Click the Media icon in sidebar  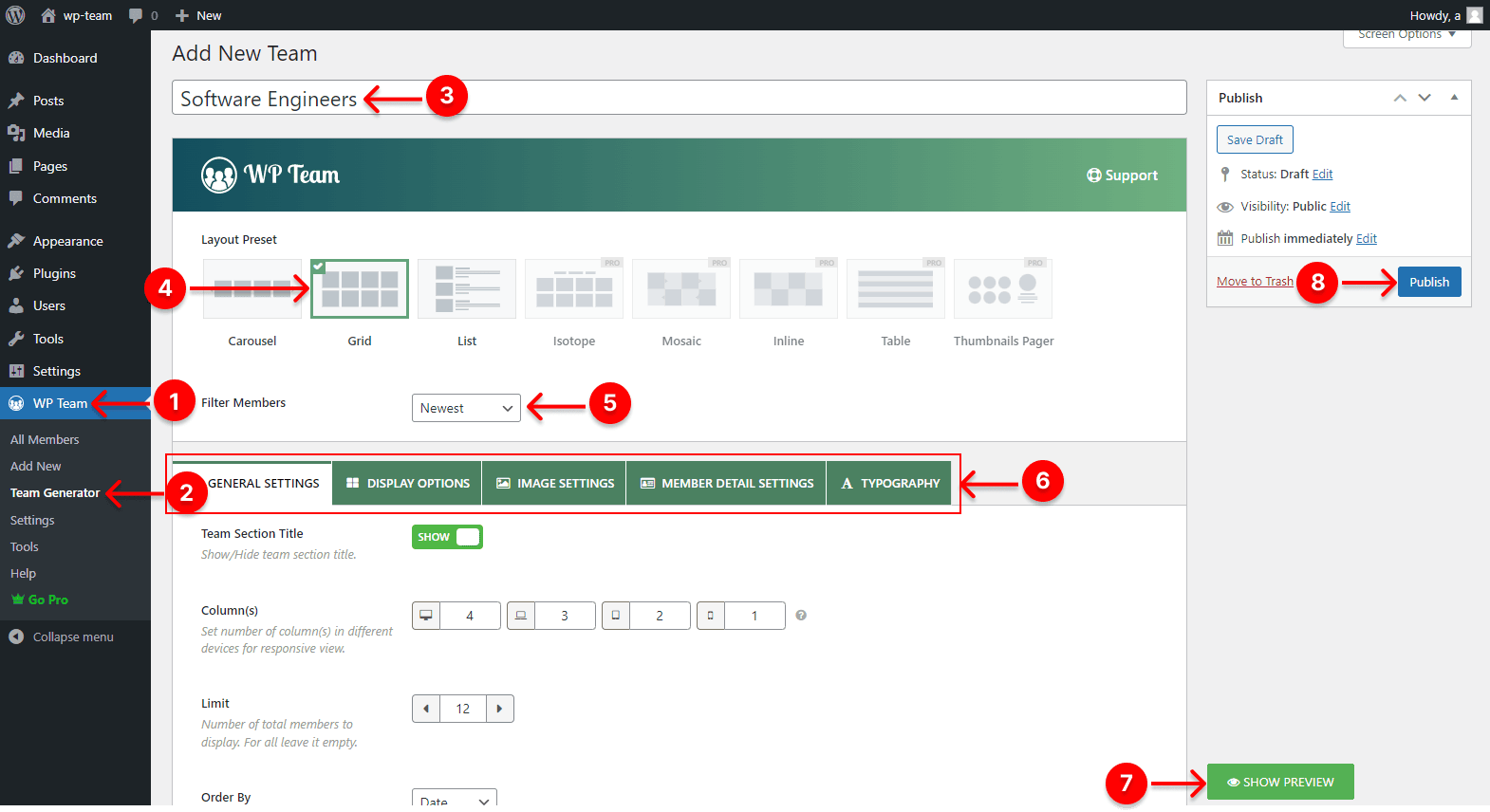pyautogui.click(x=16, y=133)
